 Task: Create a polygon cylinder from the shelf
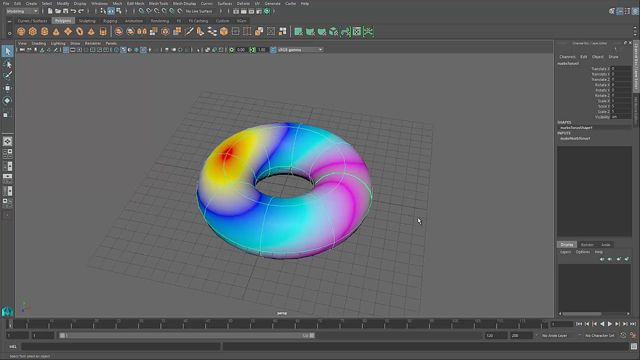coord(44,31)
